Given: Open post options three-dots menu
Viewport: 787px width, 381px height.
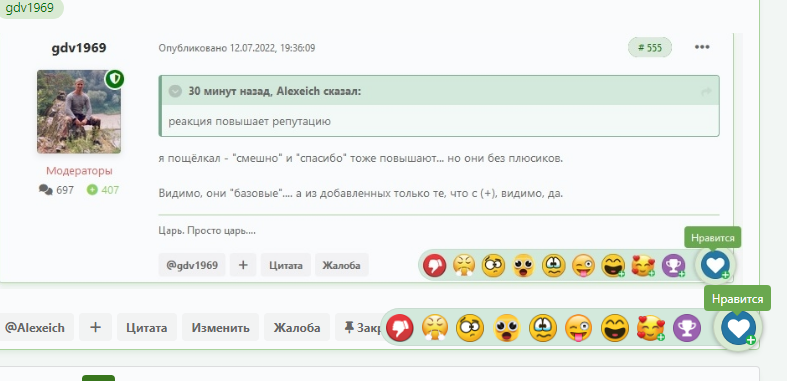Looking at the screenshot, I should (x=702, y=47).
